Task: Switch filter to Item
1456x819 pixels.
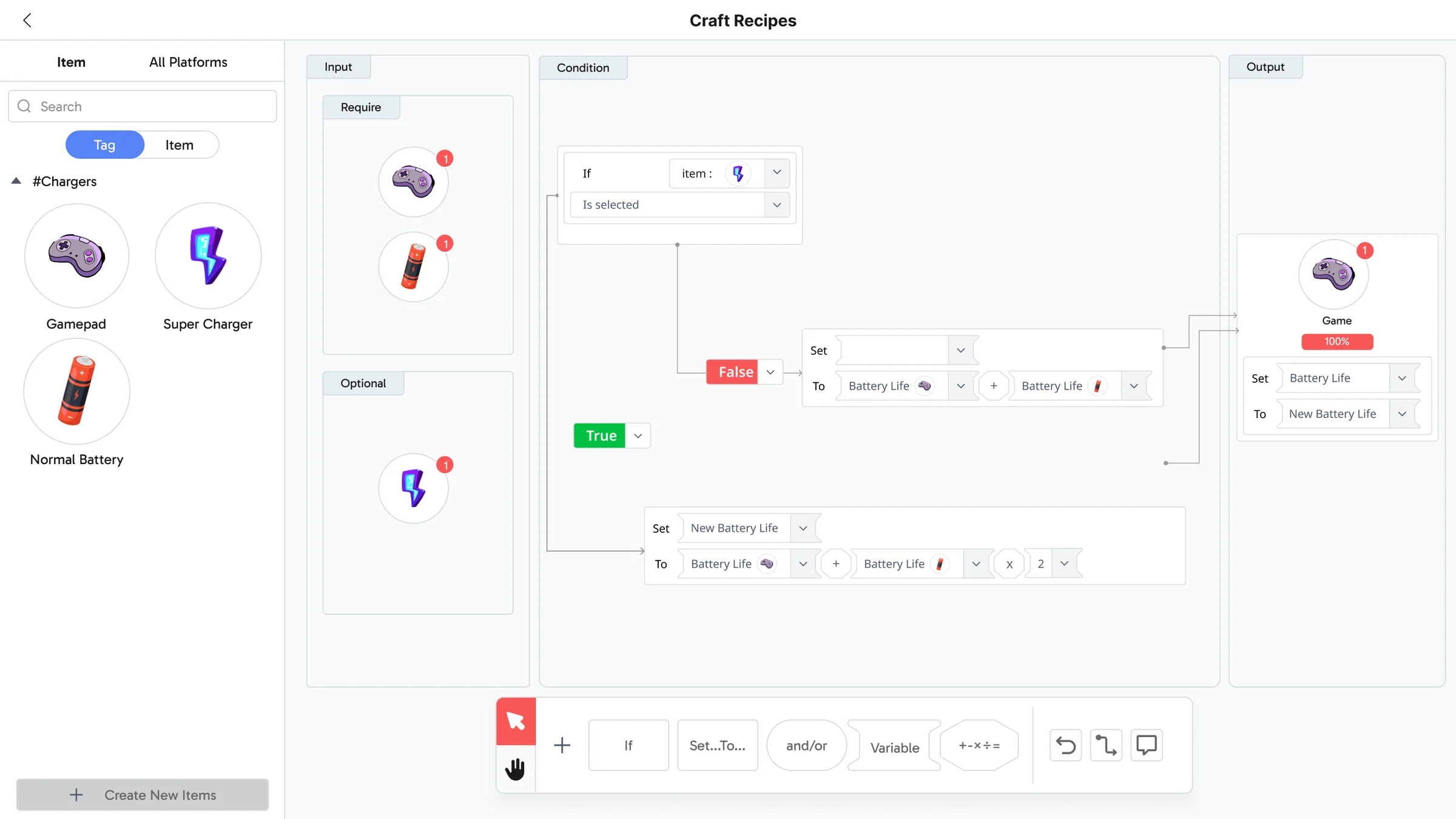Action: pos(180,145)
